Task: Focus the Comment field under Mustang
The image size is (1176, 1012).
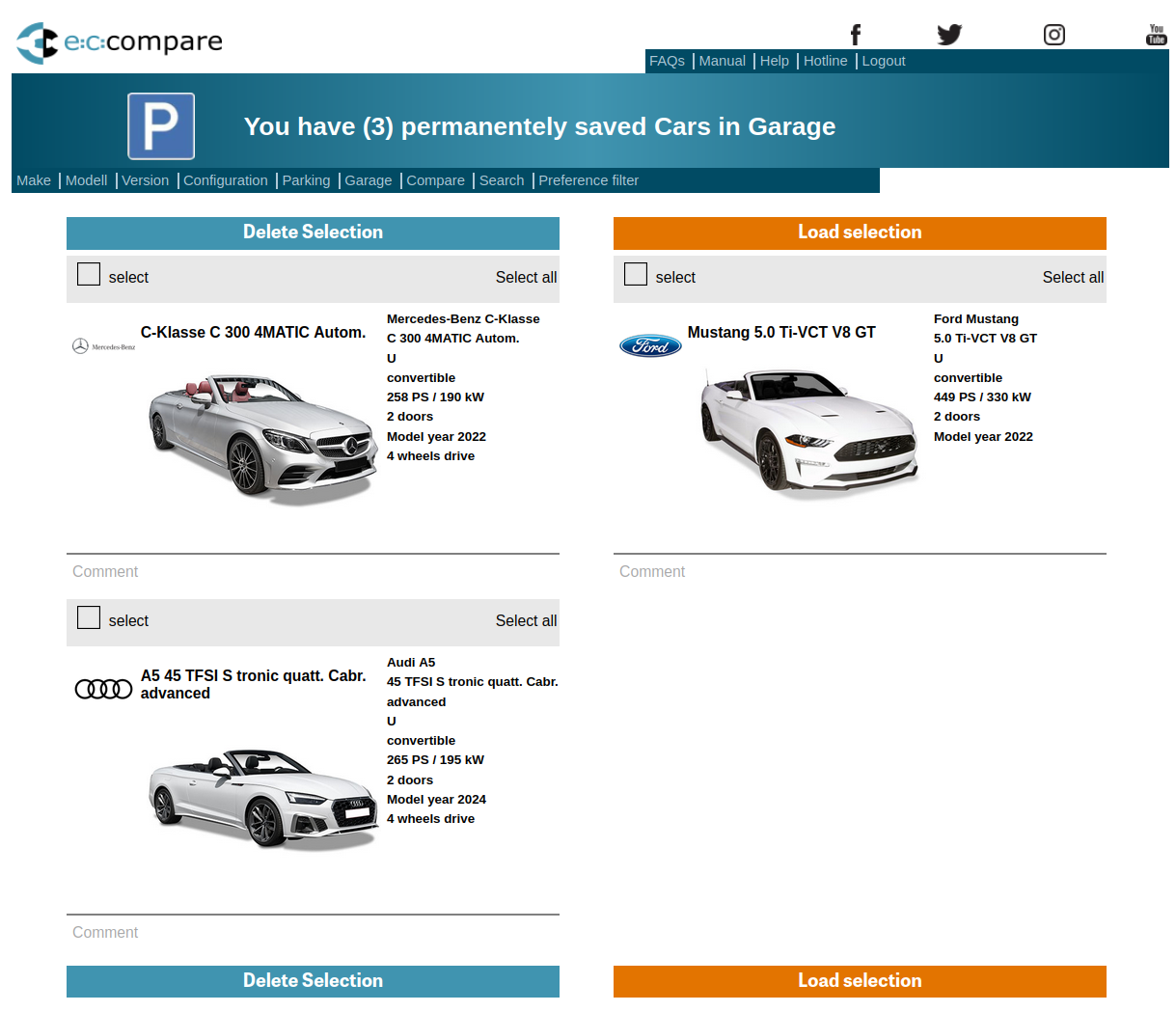Action: 860,571
